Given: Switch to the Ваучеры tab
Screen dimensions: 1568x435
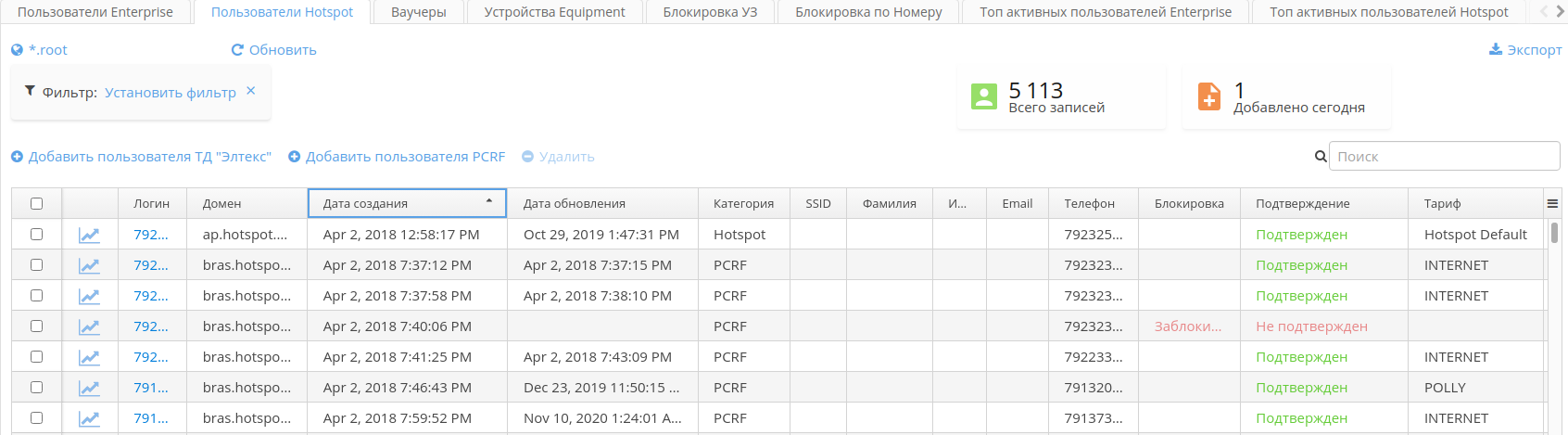Looking at the screenshot, I should tap(418, 12).
